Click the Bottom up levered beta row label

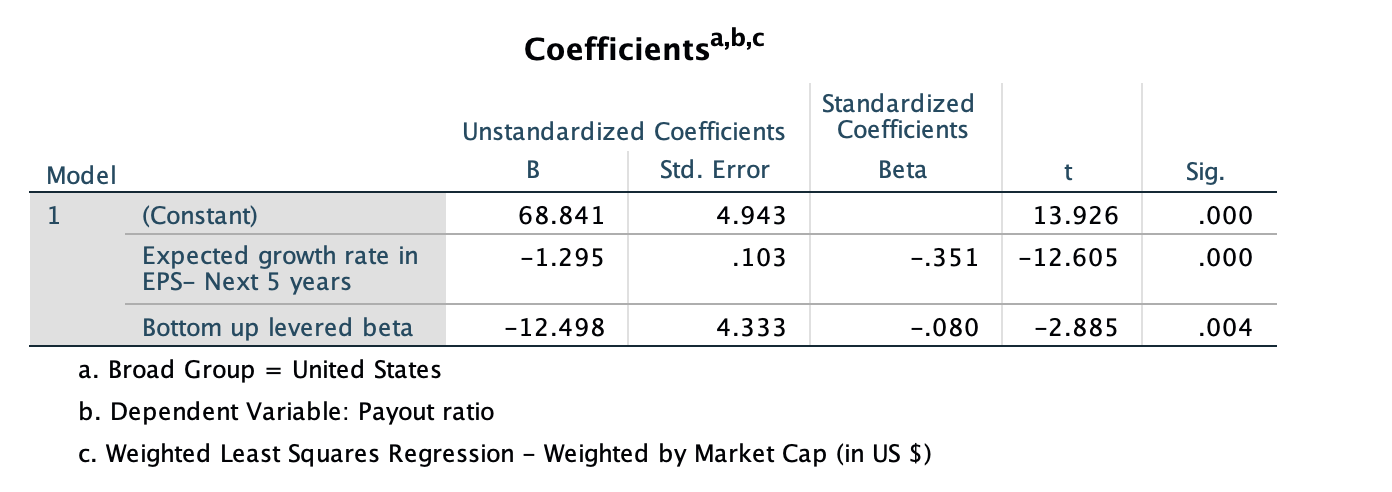[x=278, y=327]
